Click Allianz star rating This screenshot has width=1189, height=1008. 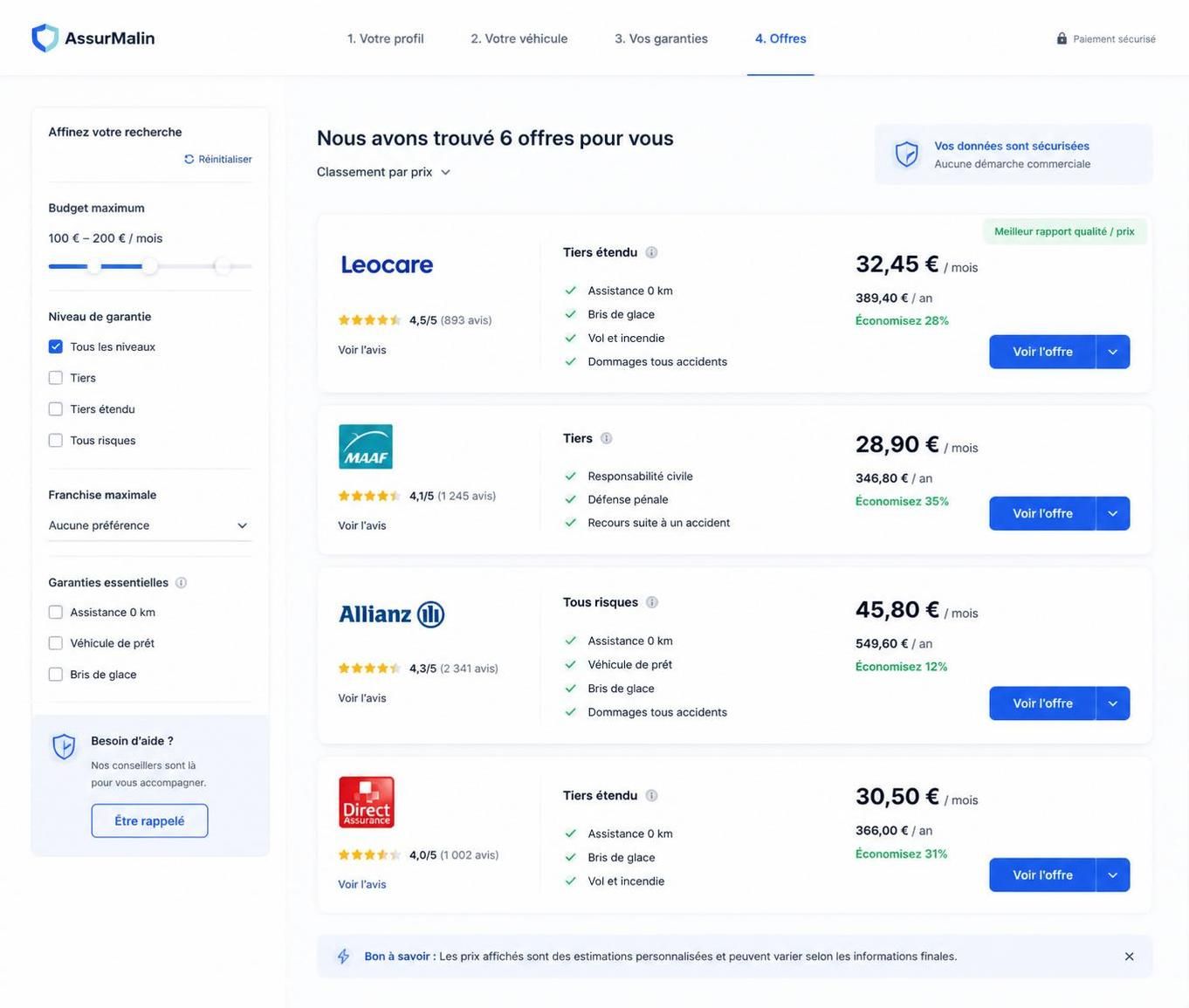tap(369, 669)
